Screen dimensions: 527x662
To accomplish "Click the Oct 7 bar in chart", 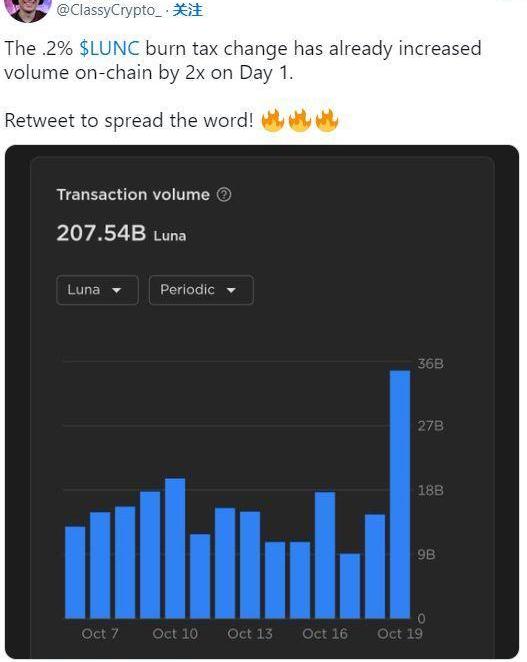I will [x=100, y=565].
